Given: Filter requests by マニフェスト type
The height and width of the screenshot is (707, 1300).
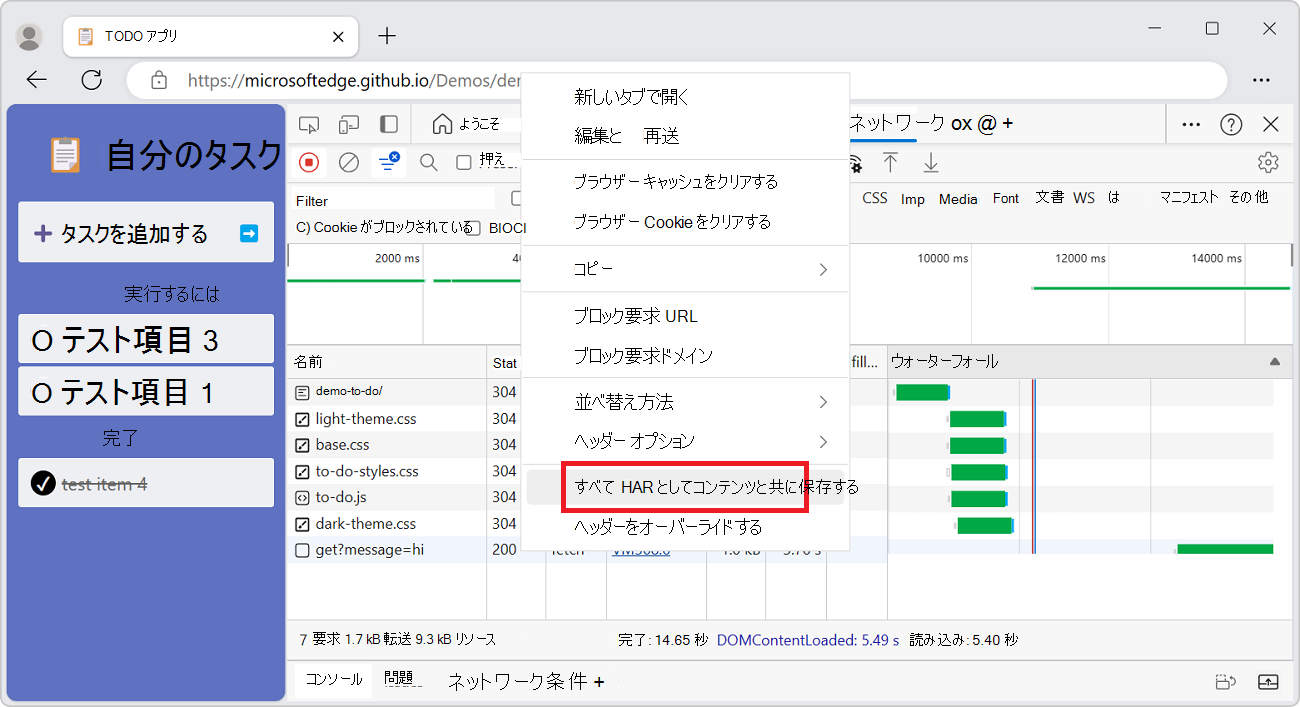Looking at the screenshot, I should point(1189,198).
